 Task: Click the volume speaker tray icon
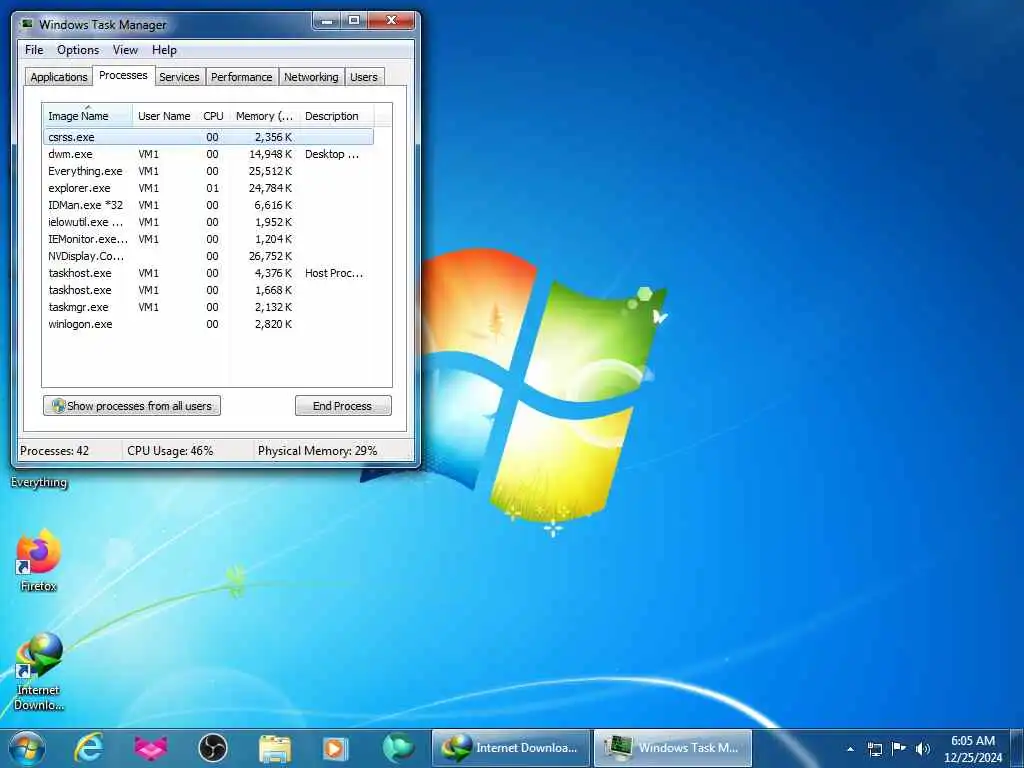click(922, 748)
